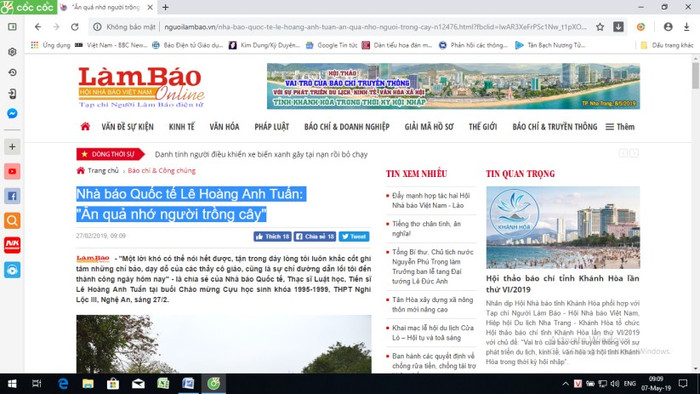This screenshot has height=394, width=700.
Task: Open the Ứng dụng apps bookmark
Action: [50, 45]
